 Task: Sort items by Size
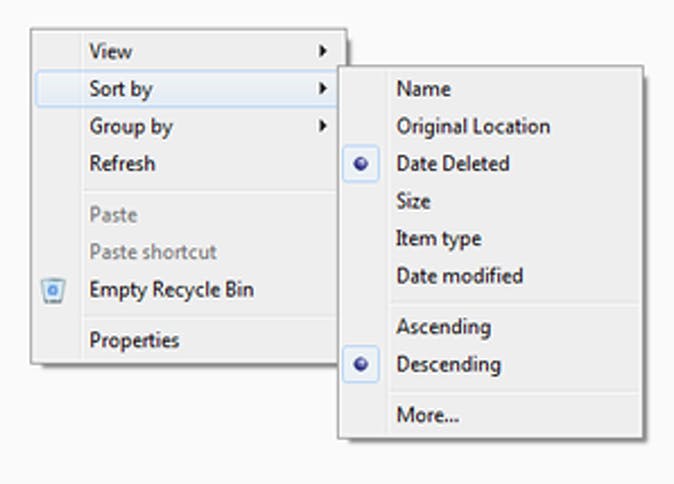click(x=413, y=201)
